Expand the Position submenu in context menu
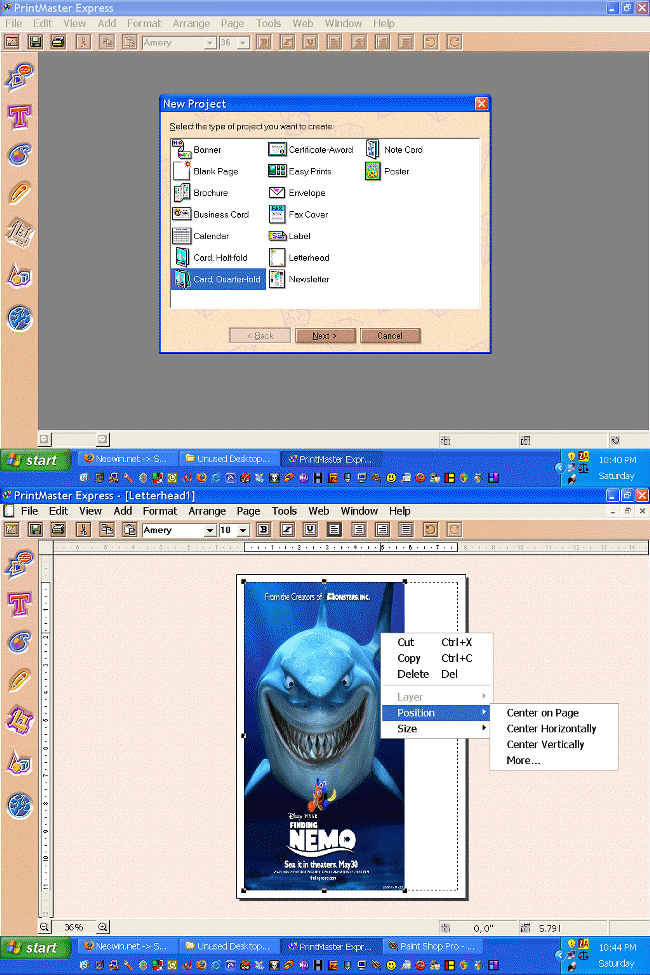650x975 pixels. 437,713
